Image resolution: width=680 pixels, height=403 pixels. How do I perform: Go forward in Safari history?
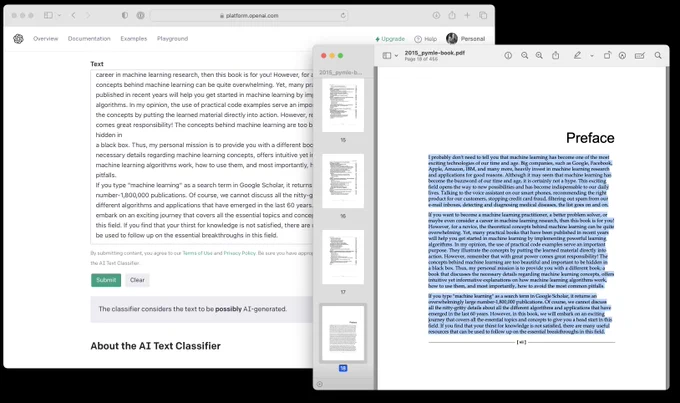(x=88, y=15)
